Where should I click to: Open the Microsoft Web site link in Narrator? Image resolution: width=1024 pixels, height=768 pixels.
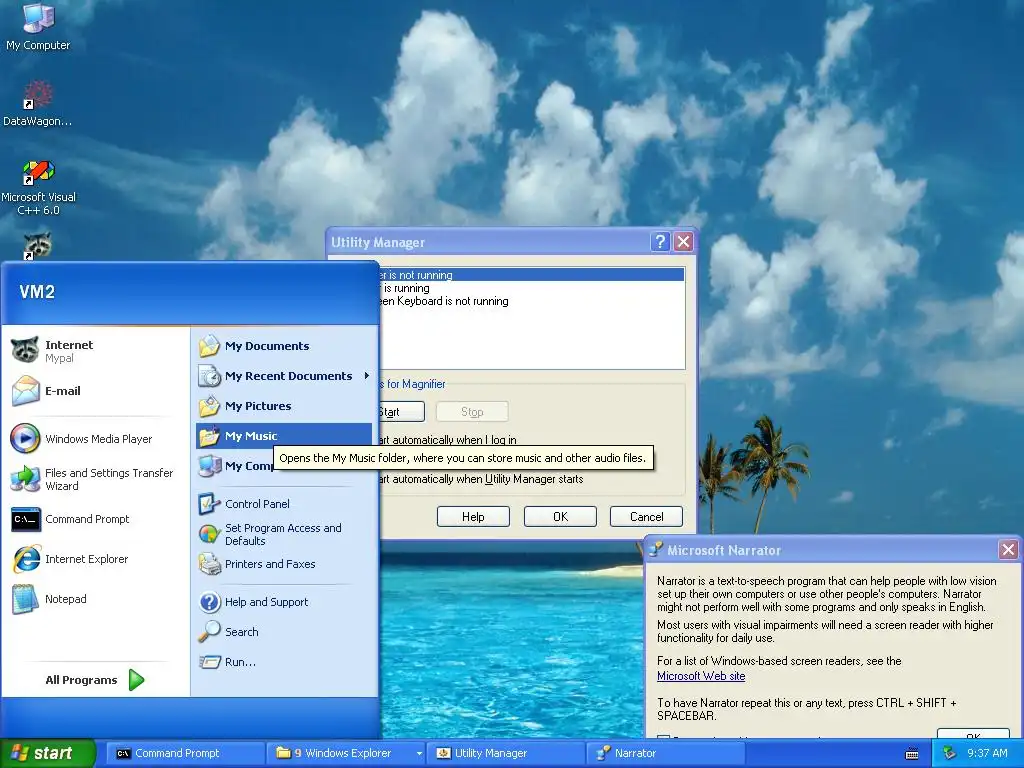coord(701,677)
